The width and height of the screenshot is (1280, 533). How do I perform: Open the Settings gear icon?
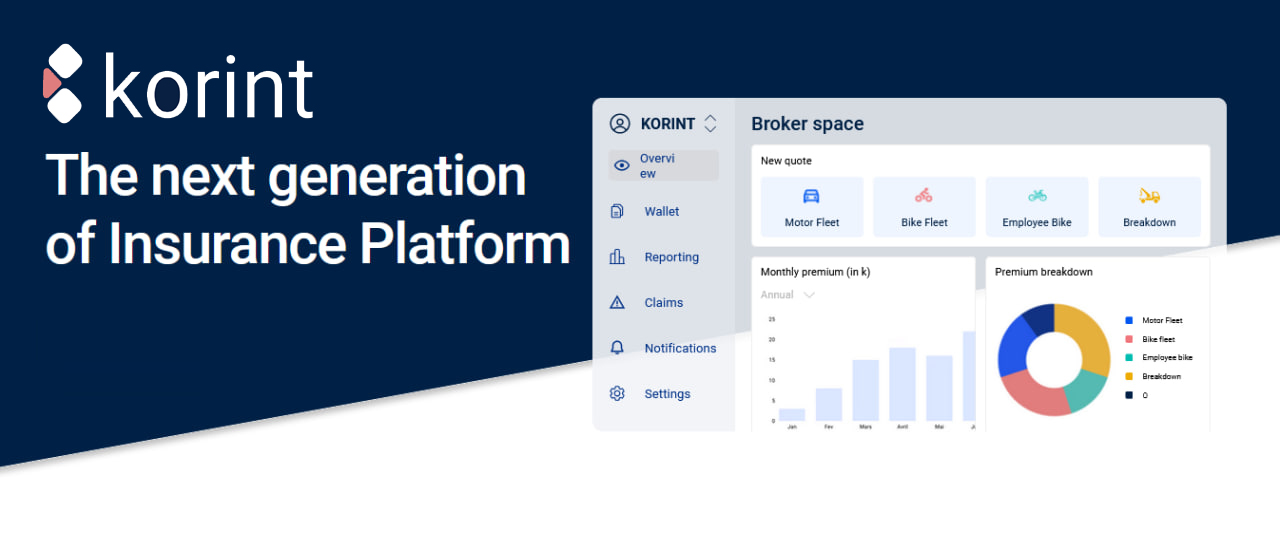coord(617,394)
